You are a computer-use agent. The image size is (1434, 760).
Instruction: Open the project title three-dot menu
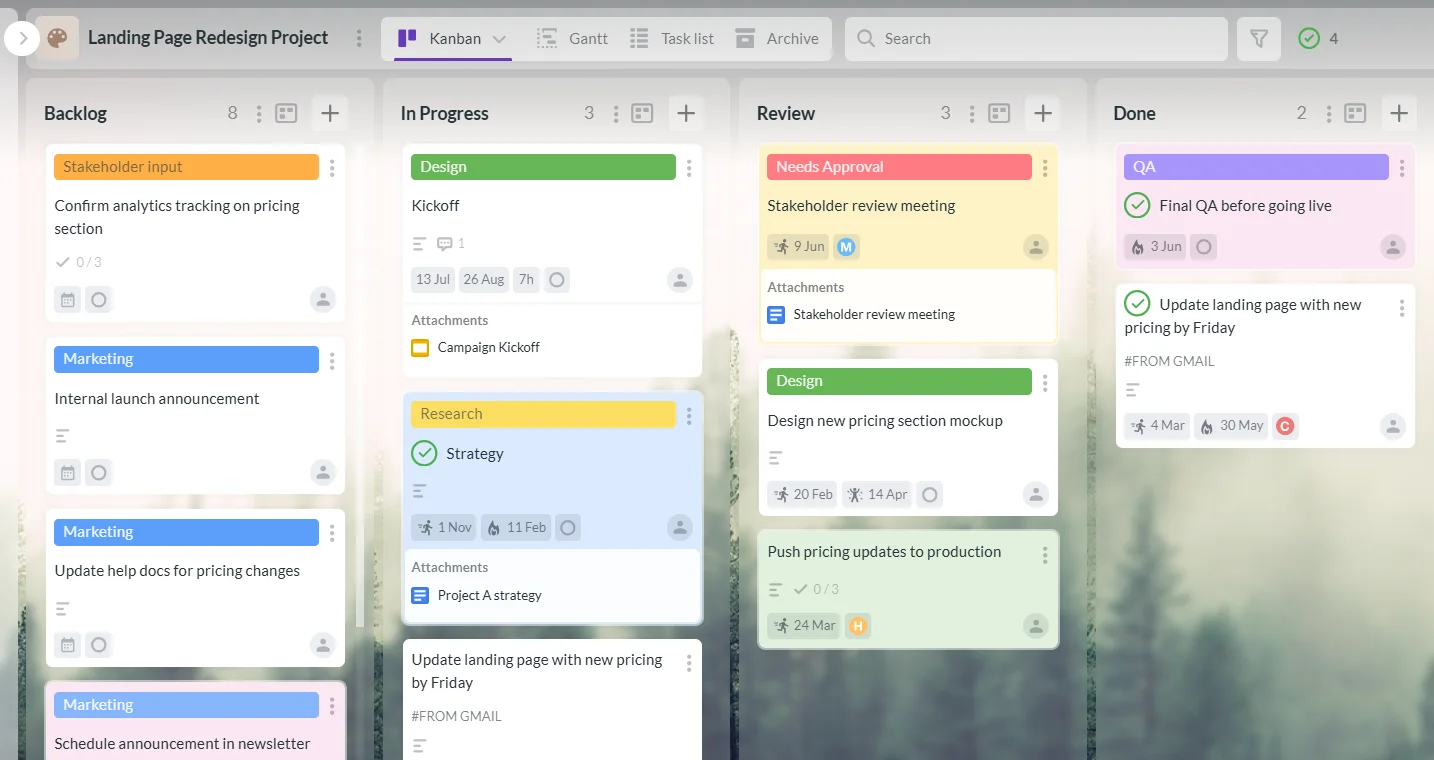tap(359, 37)
